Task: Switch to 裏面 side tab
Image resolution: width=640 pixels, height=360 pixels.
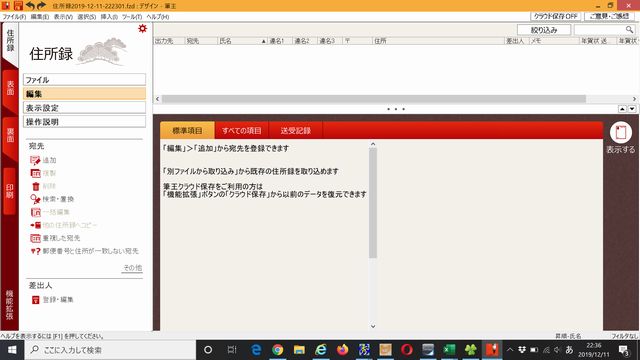Action: [x=10, y=136]
